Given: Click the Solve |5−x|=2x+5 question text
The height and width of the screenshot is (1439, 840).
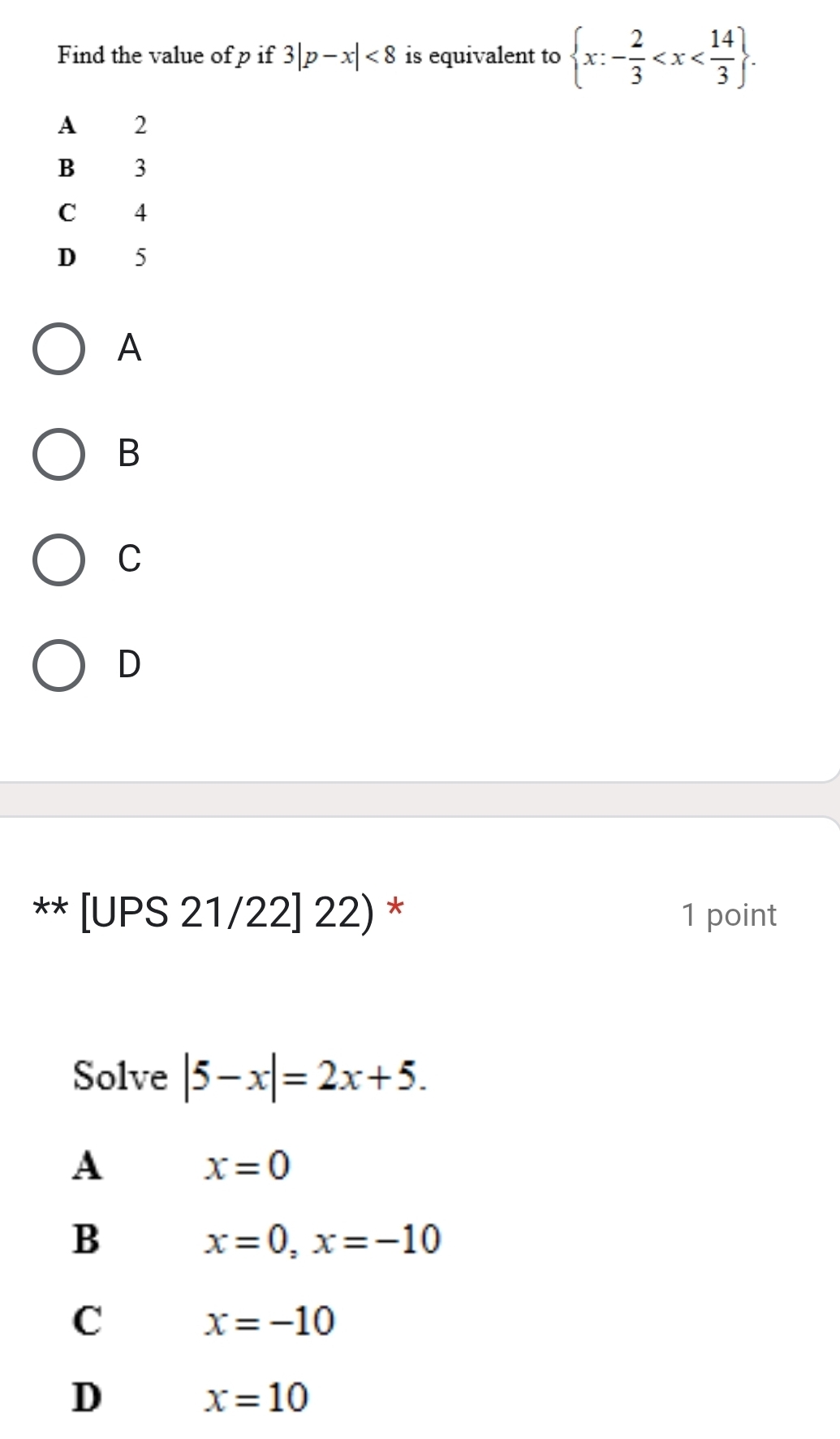Looking at the screenshot, I should [243, 1078].
